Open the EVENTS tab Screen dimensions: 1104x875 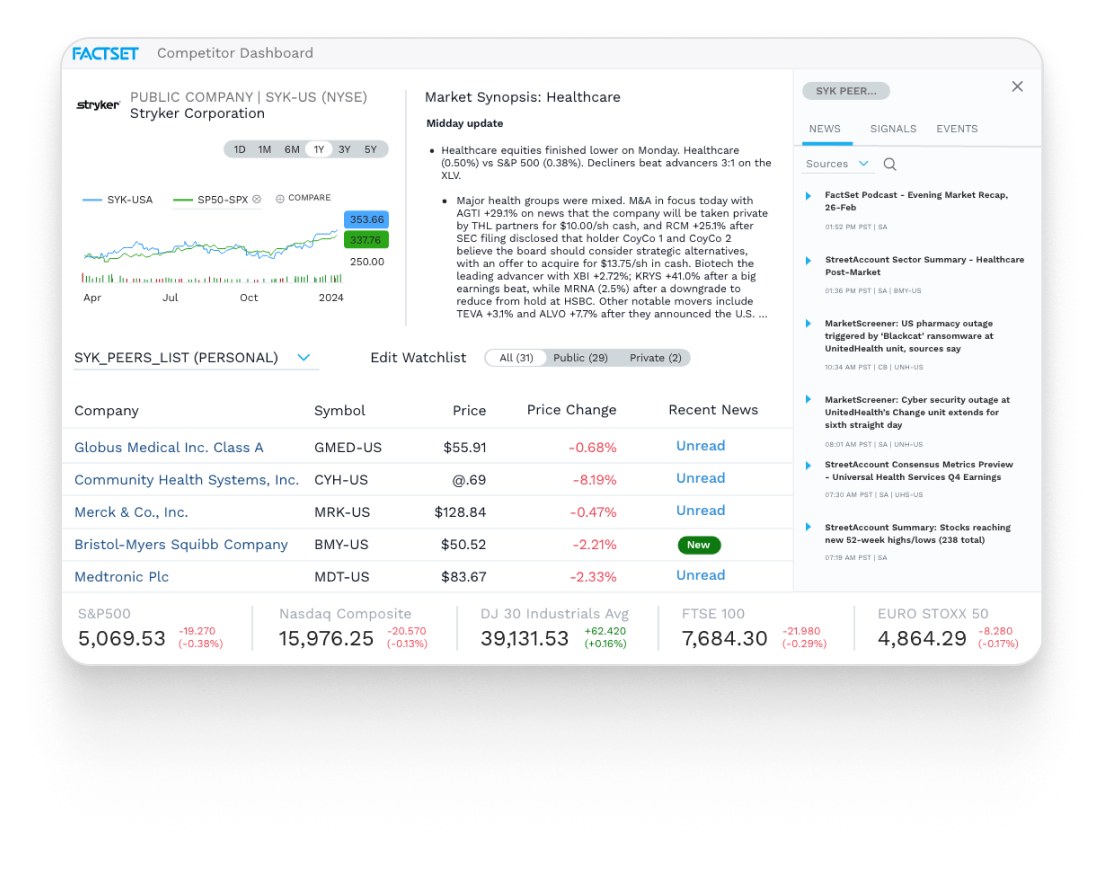(x=957, y=129)
